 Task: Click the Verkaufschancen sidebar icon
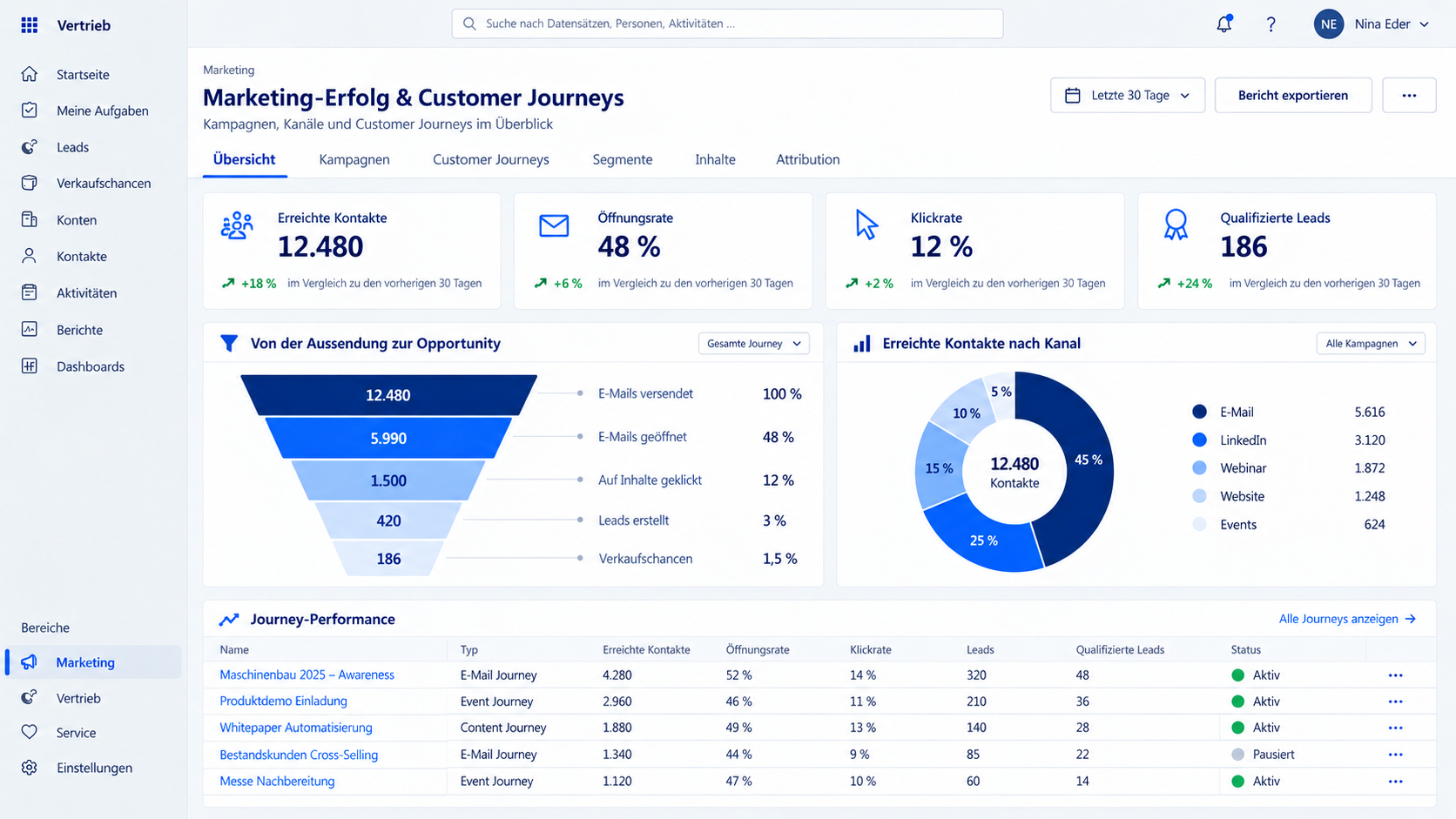coord(30,183)
